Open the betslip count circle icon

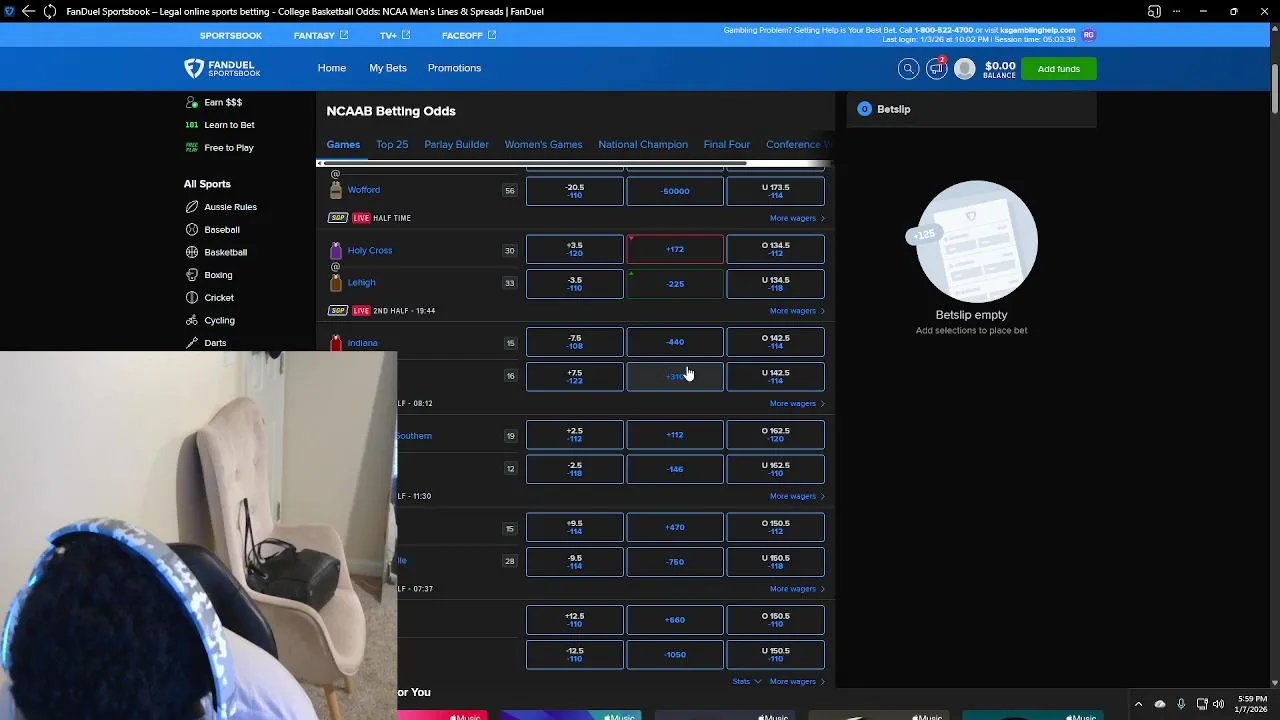point(865,109)
